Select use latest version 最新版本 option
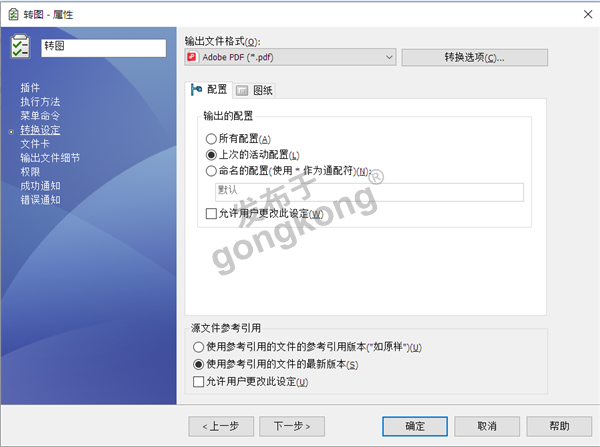This screenshot has height=447, width=600. [197, 364]
